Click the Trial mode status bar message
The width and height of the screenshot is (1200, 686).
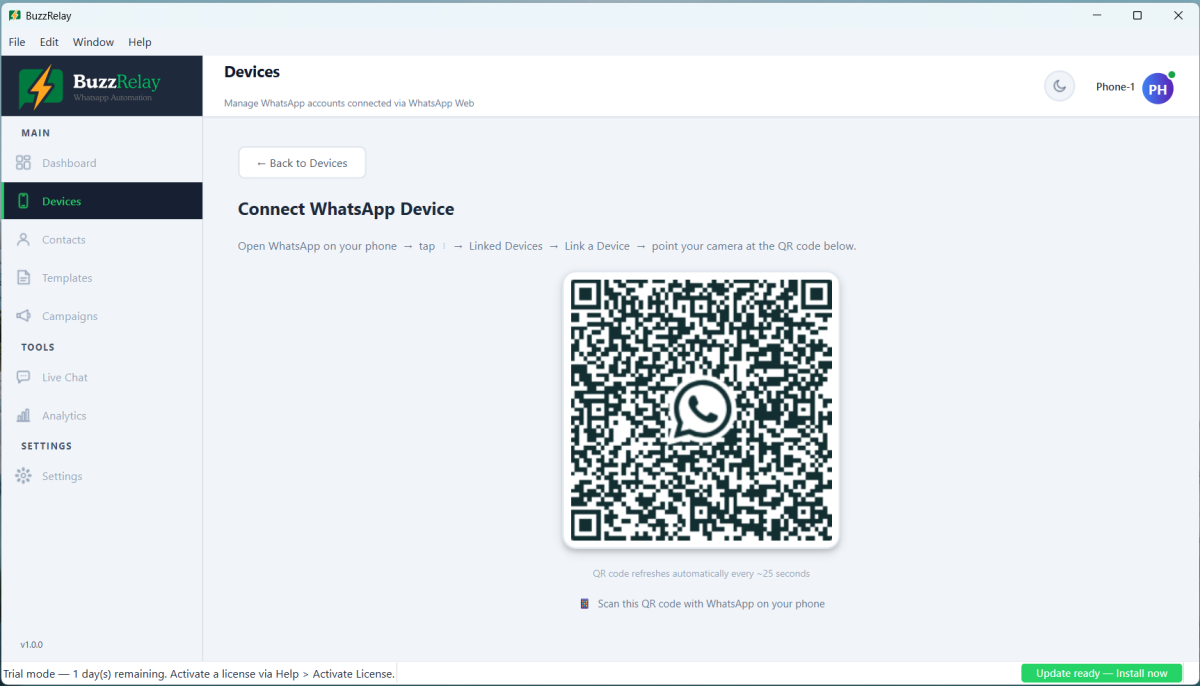click(x=199, y=674)
